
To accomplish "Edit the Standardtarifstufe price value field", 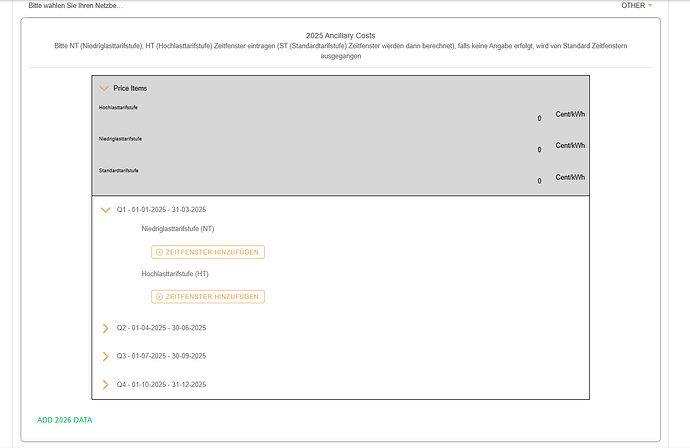I will (539, 181).
